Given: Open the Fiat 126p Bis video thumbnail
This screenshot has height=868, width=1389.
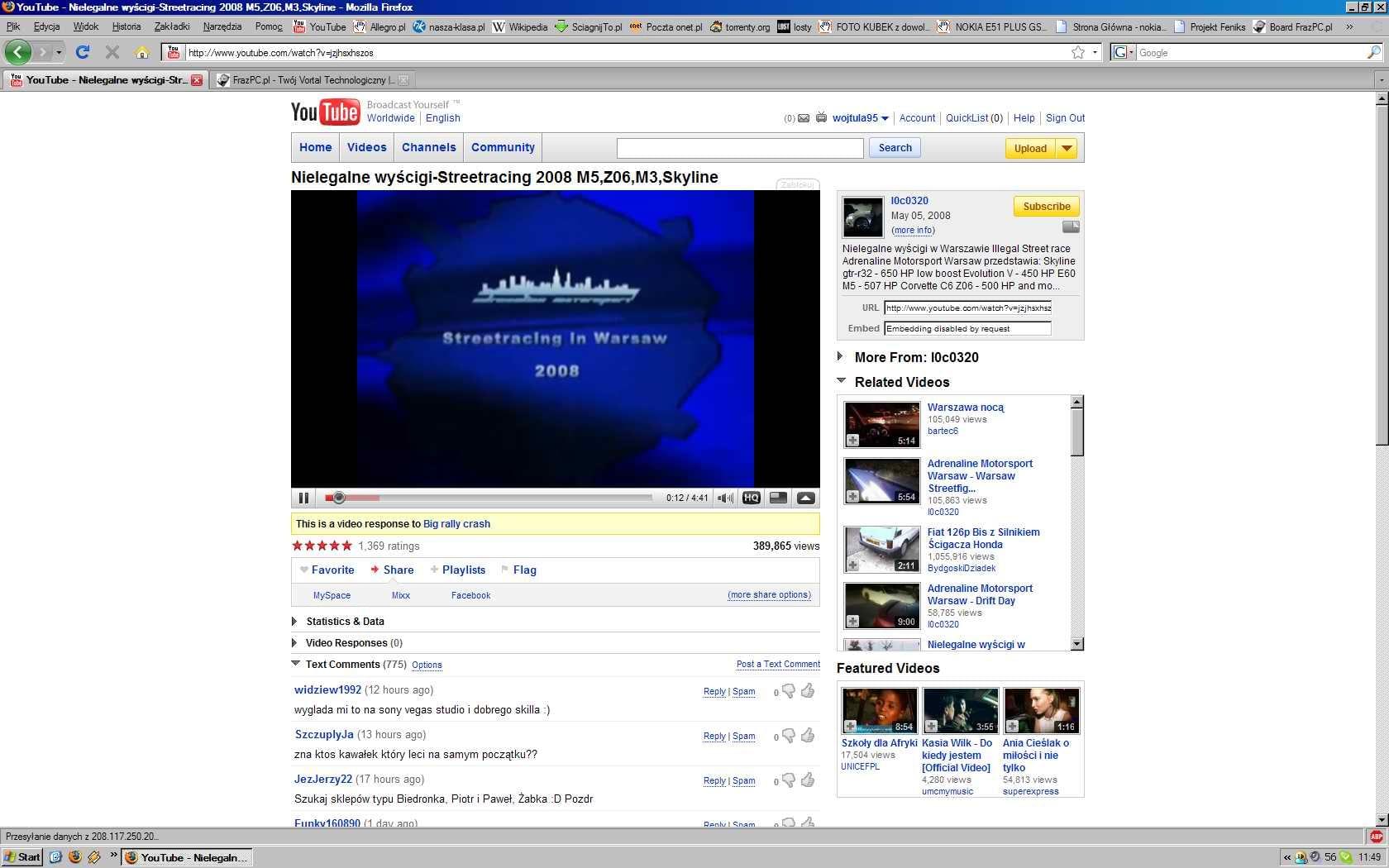Looking at the screenshot, I should pyautogui.click(x=882, y=549).
